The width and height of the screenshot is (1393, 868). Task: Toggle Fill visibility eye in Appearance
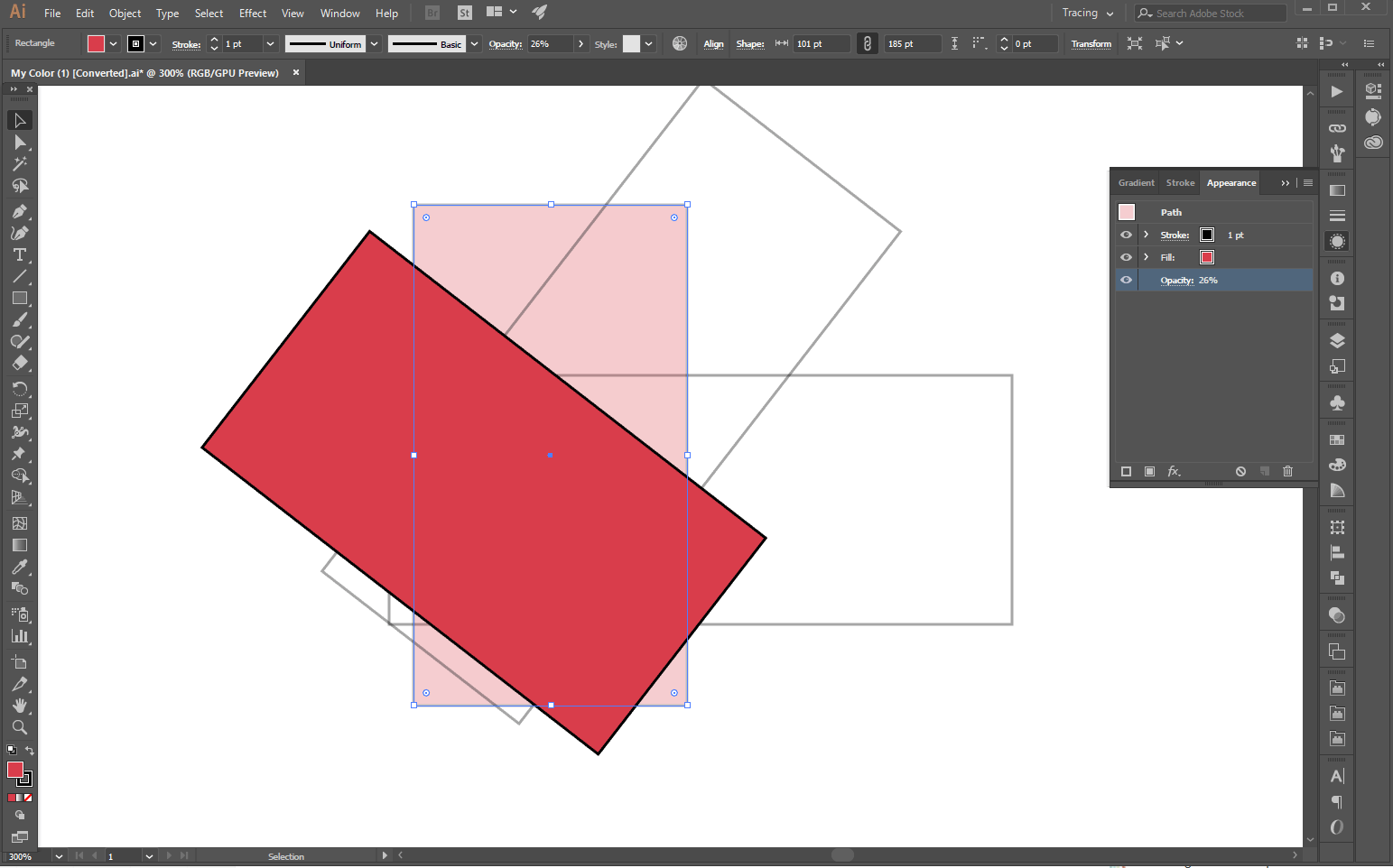[1126, 257]
